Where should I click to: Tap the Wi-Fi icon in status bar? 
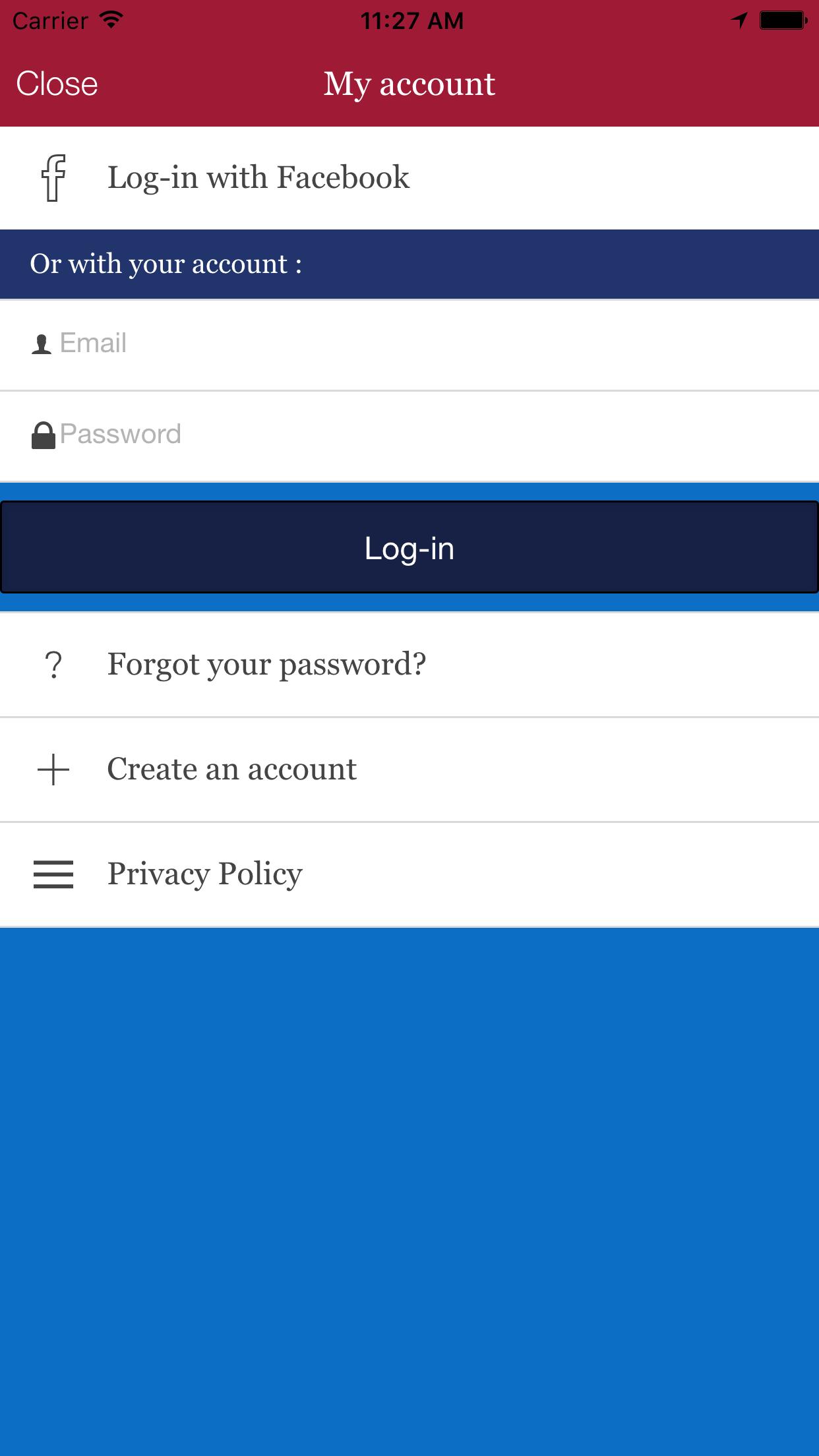coord(112,20)
